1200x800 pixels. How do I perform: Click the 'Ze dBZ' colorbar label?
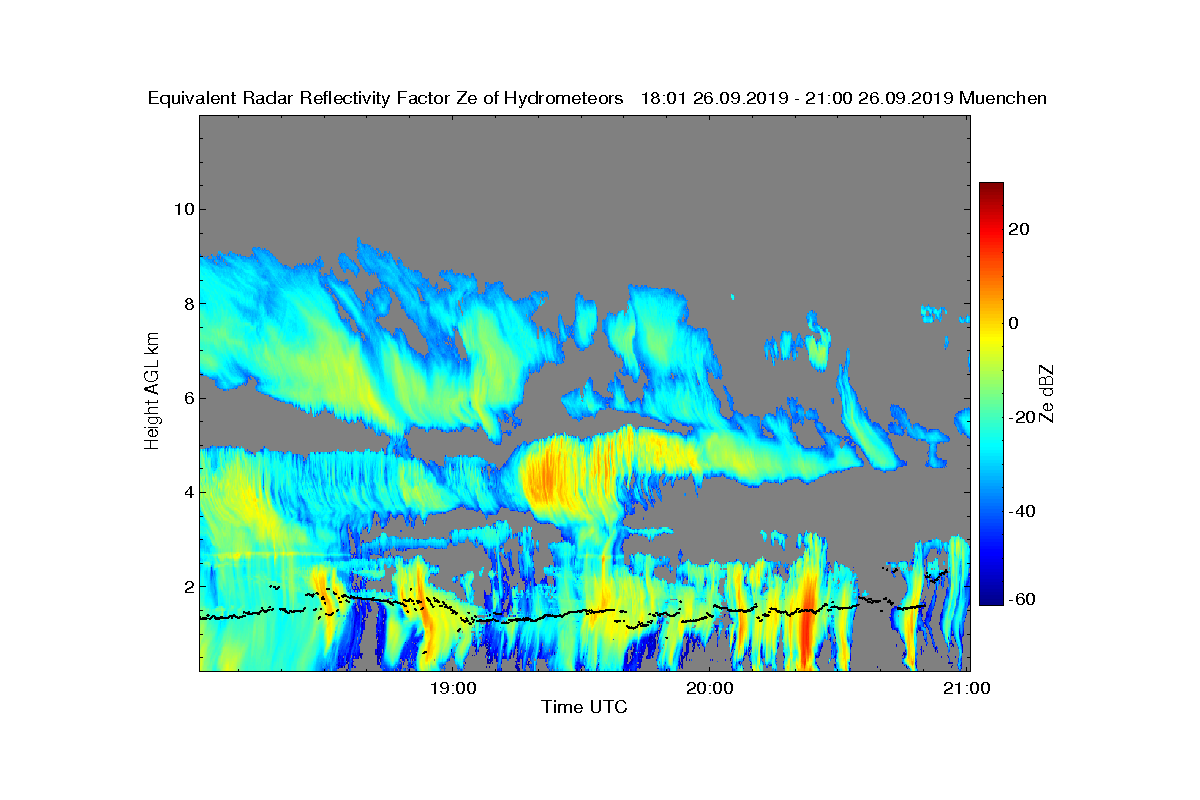(x=1048, y=393)
